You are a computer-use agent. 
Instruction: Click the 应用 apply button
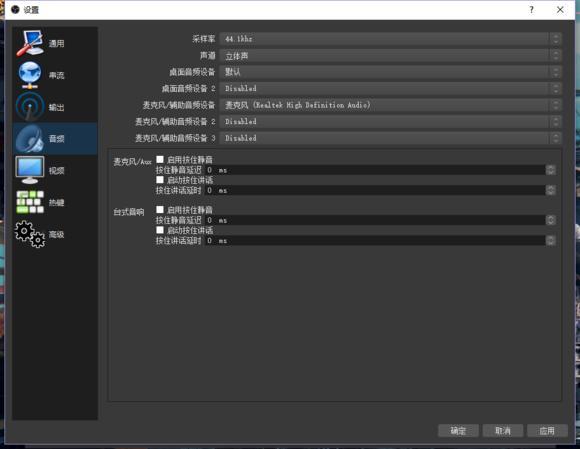(547, 431)
